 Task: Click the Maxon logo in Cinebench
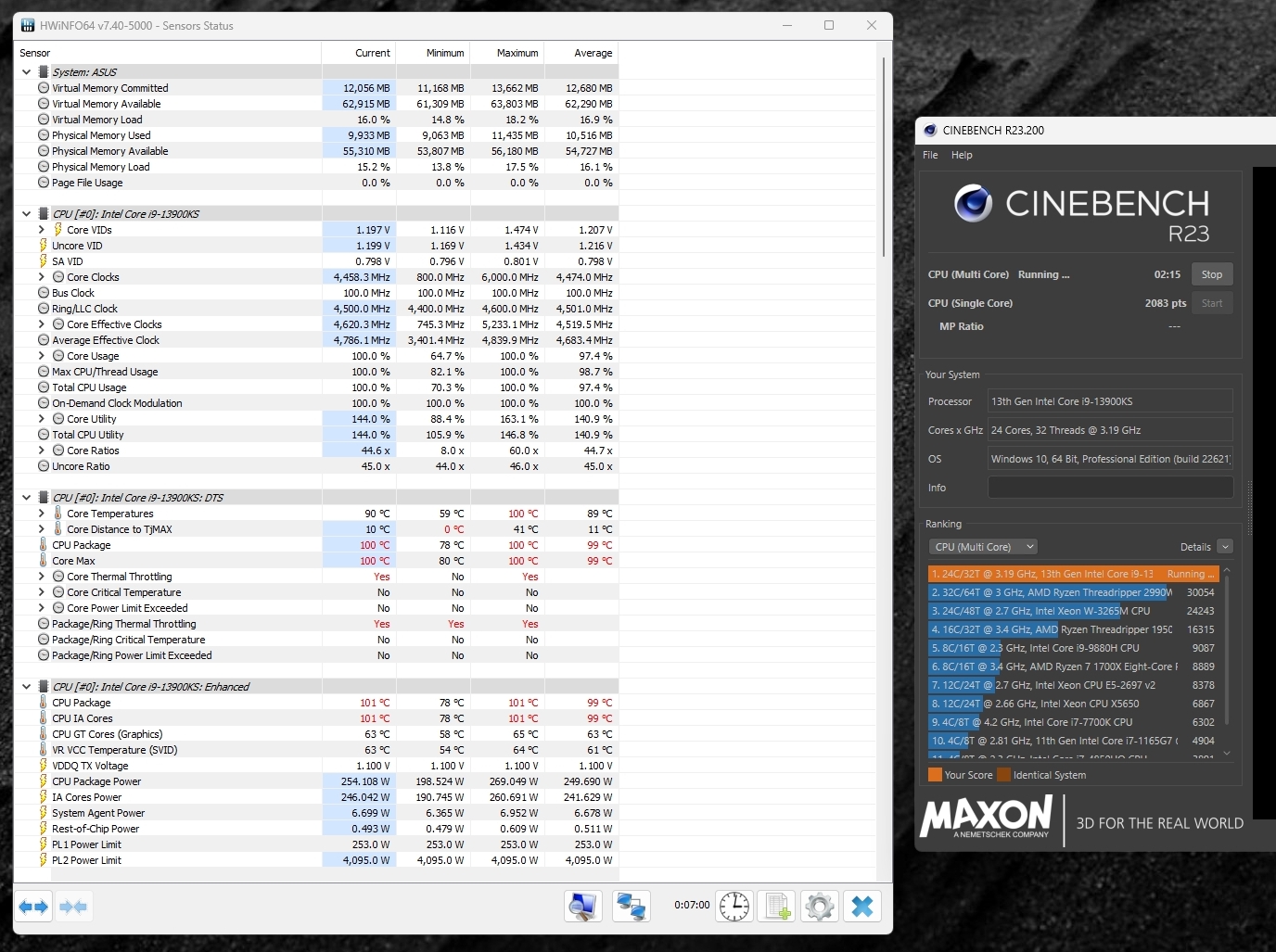pos(986,818)
